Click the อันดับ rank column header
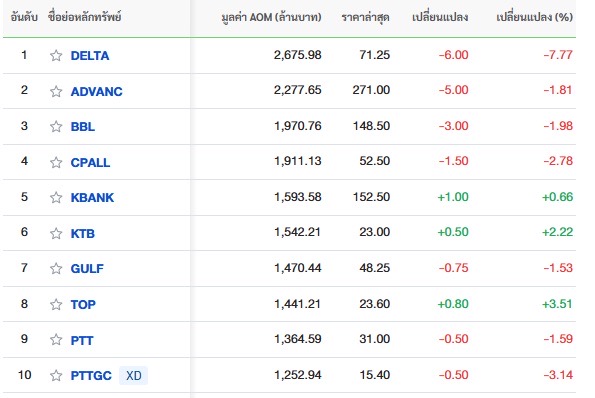The width and height of the screenshot is (595, 398). [24, 17]
